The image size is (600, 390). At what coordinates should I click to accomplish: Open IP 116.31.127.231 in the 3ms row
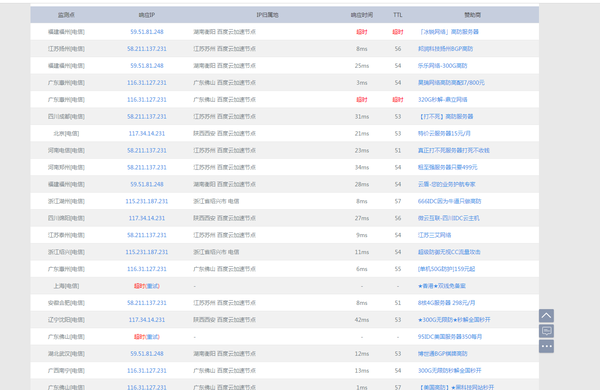click(x=147, y=83)
